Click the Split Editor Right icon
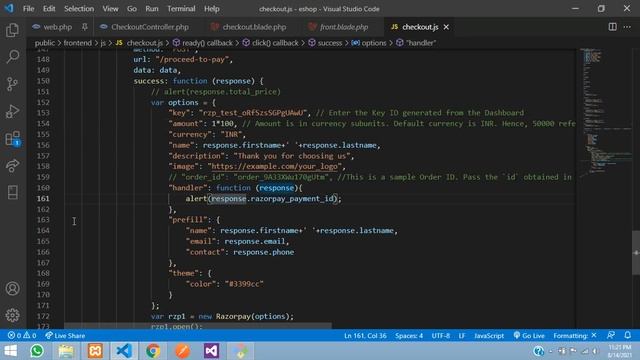This screenshot has height=360, width=640. click(612, 27)
